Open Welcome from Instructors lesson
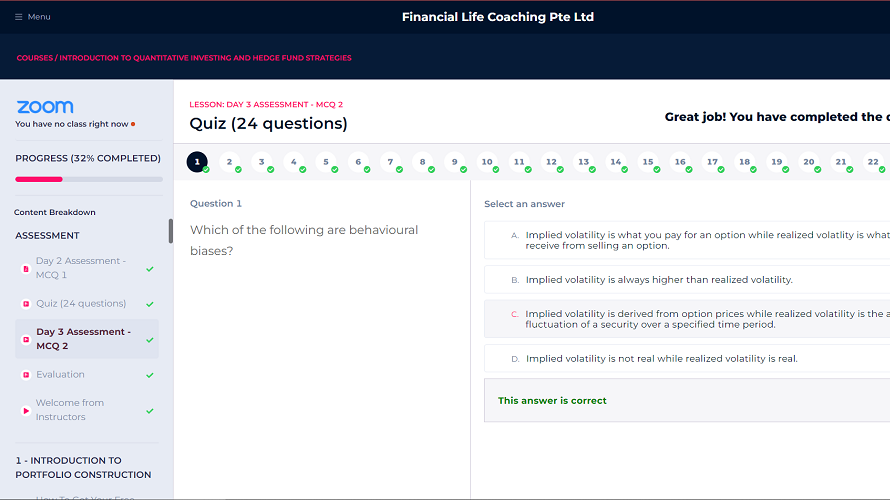Image resolution: width=890 pixels, height=500 pixels. point(70,410)
